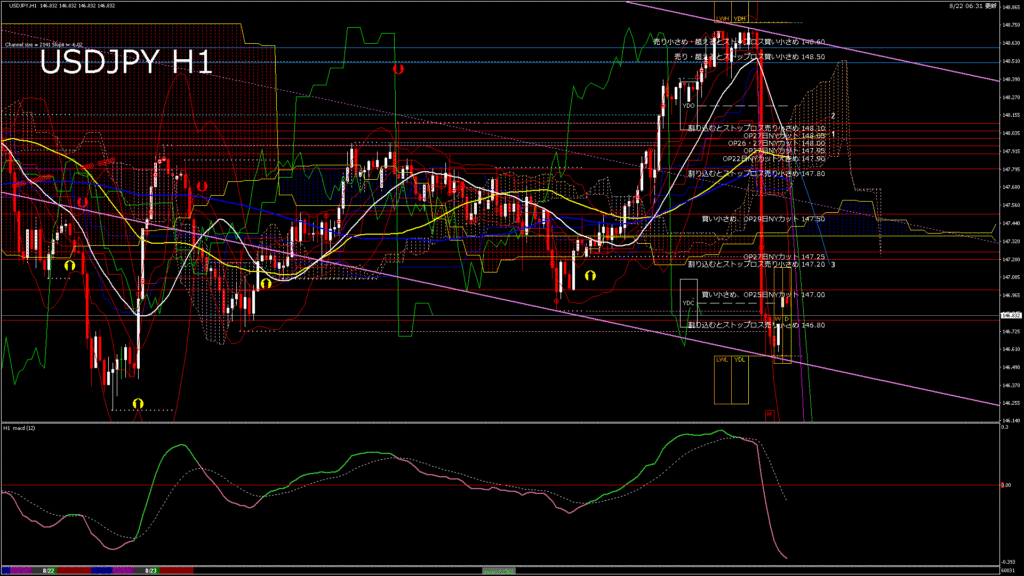Image resolution: width=1024 pixels, height=576 pixels.
Task: Select the YDL box marker
Action: [740, 359]
